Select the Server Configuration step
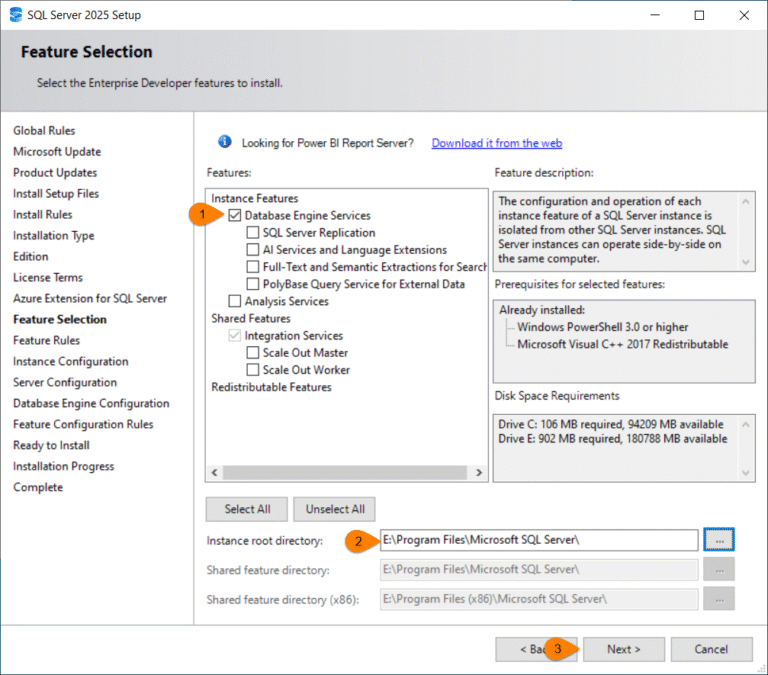The width and height of the screenshot is (768, 675). click(x=65, y=383)
